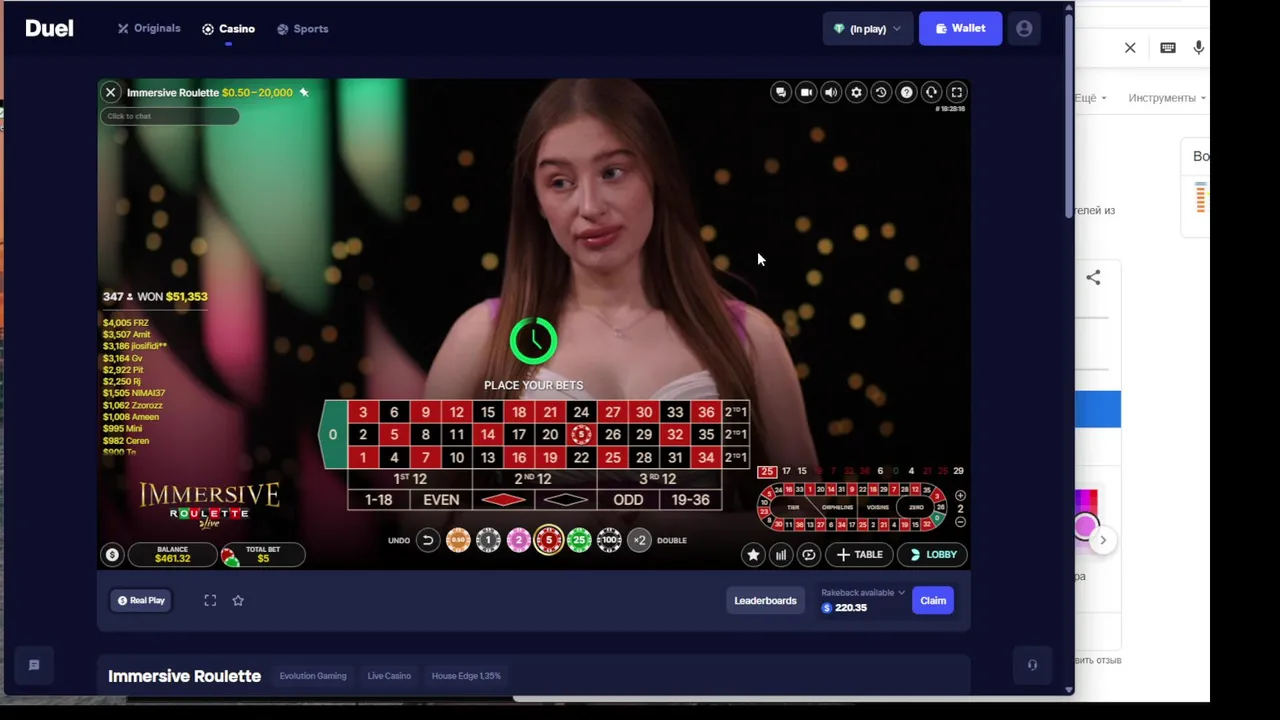Image resolution: width=1280 pixels, height=720 pixels.
Task: Mute the game sound speaker icon
Action: point(831,92)
